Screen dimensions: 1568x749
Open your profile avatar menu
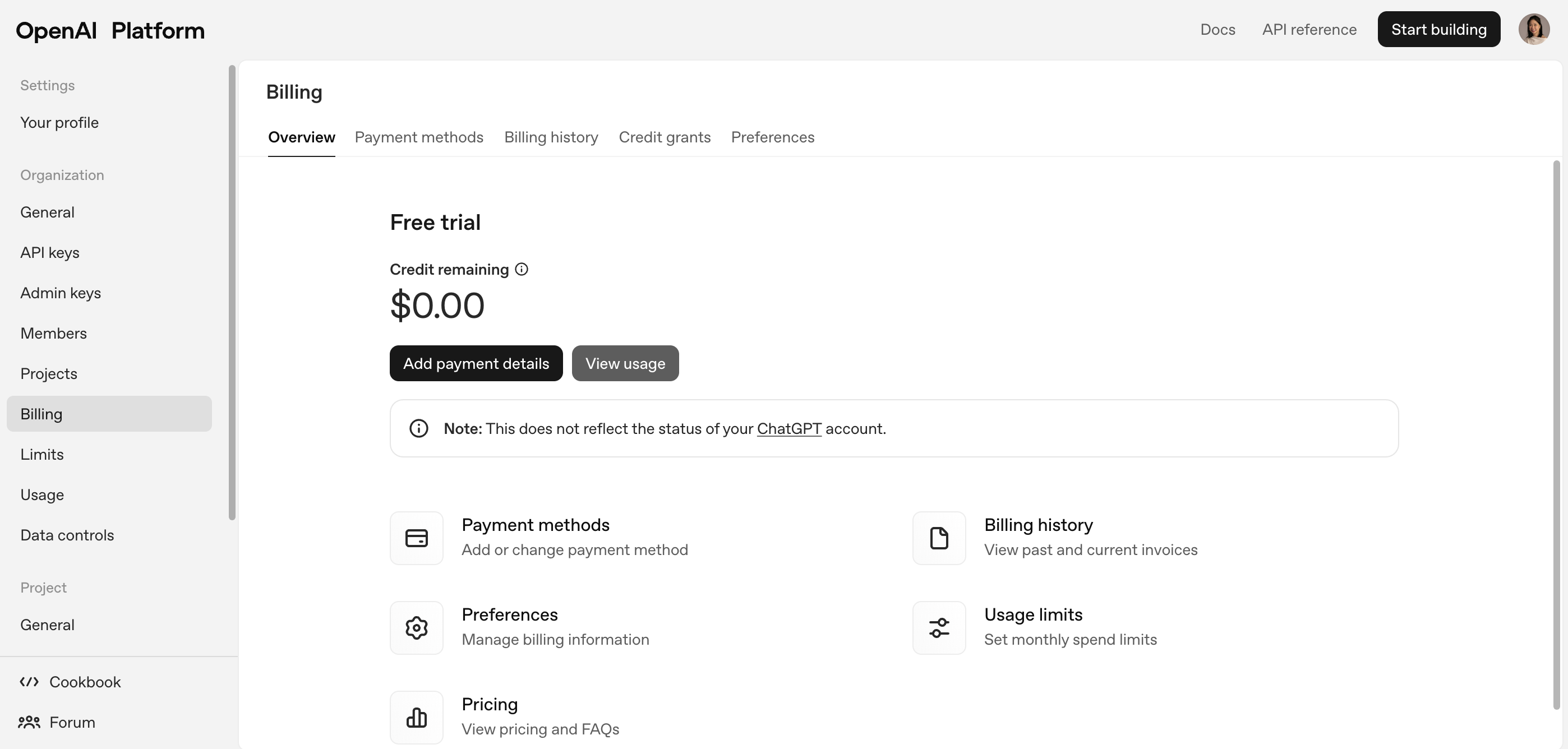1534,29
